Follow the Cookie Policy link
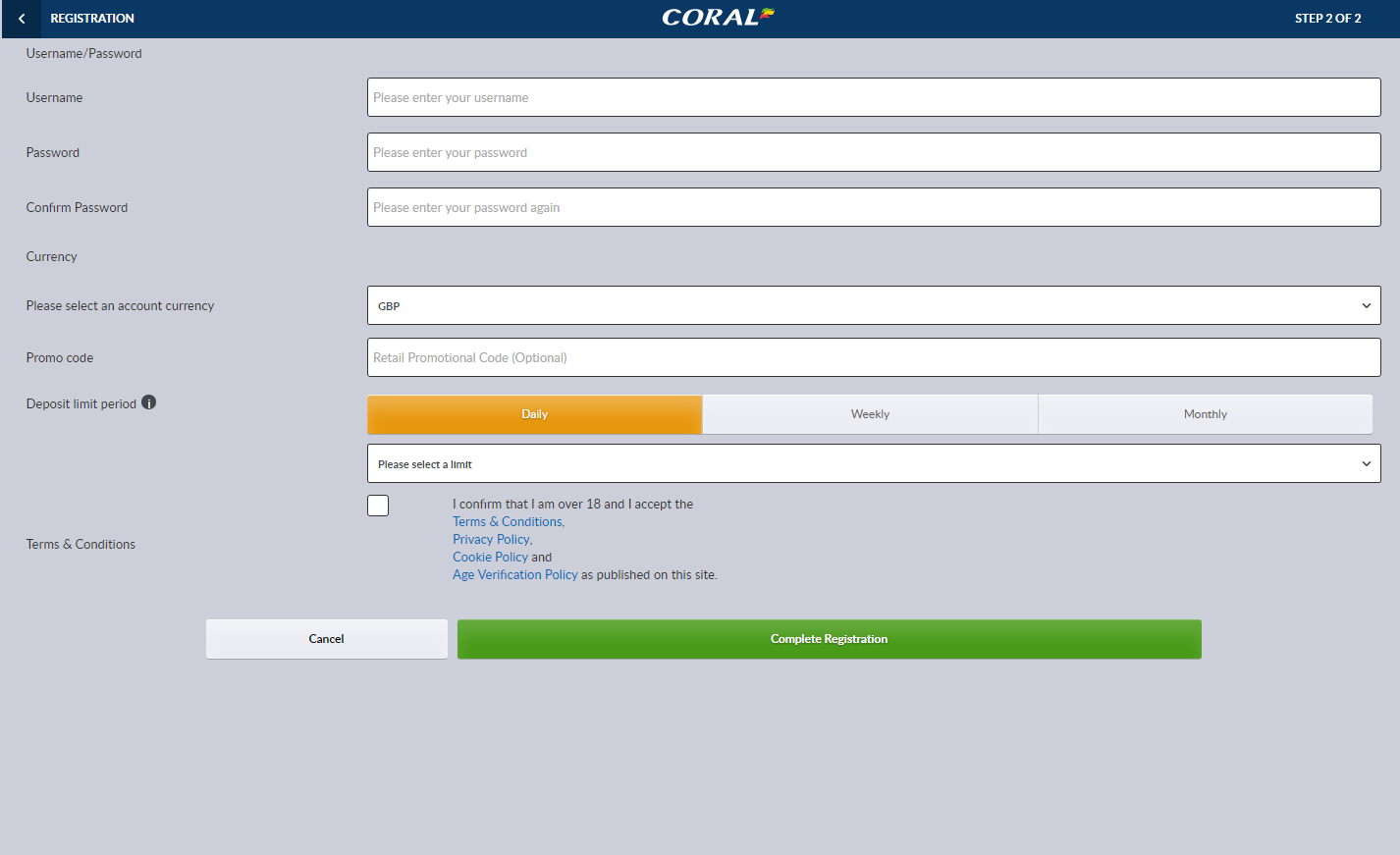 pyautogui.click(x=490, y=558)
